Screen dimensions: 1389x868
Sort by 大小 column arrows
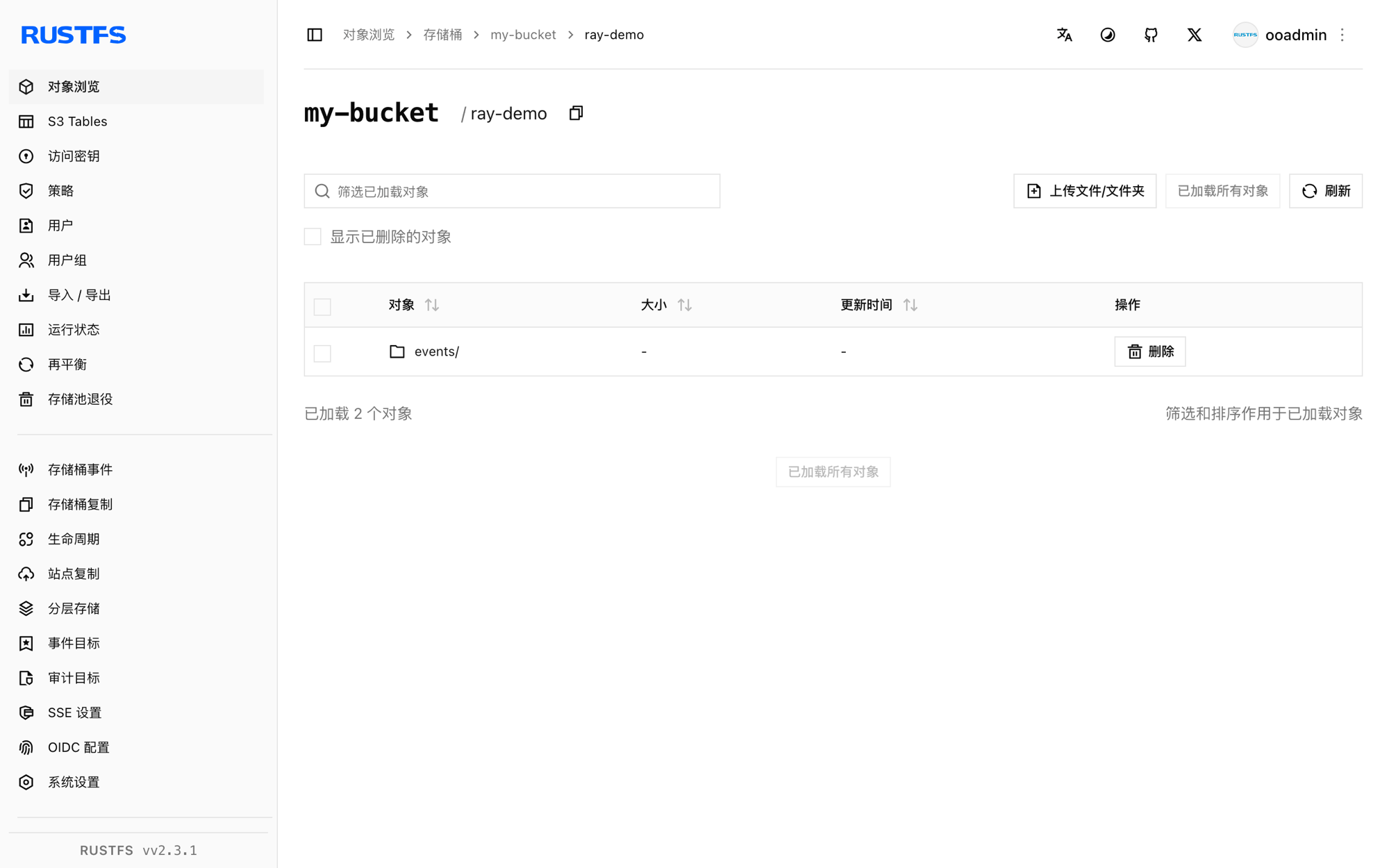click(x=685, y=305)
